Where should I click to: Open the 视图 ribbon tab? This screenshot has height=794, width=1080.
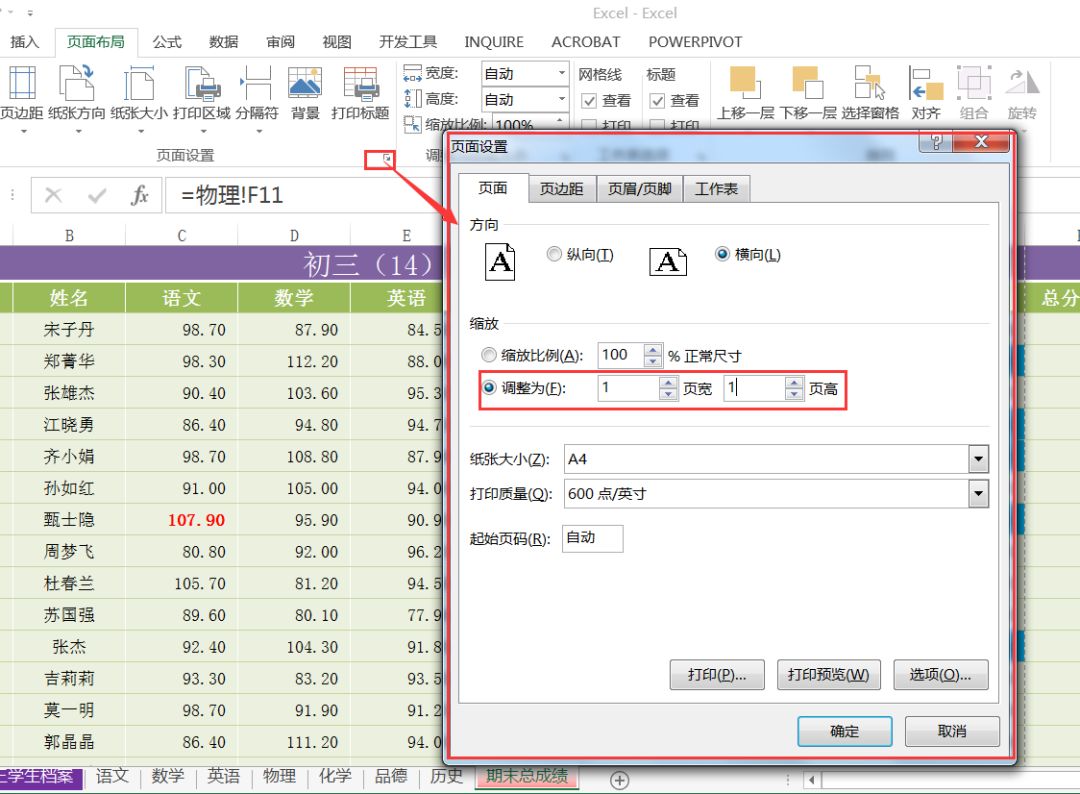[x=337, y=42]
